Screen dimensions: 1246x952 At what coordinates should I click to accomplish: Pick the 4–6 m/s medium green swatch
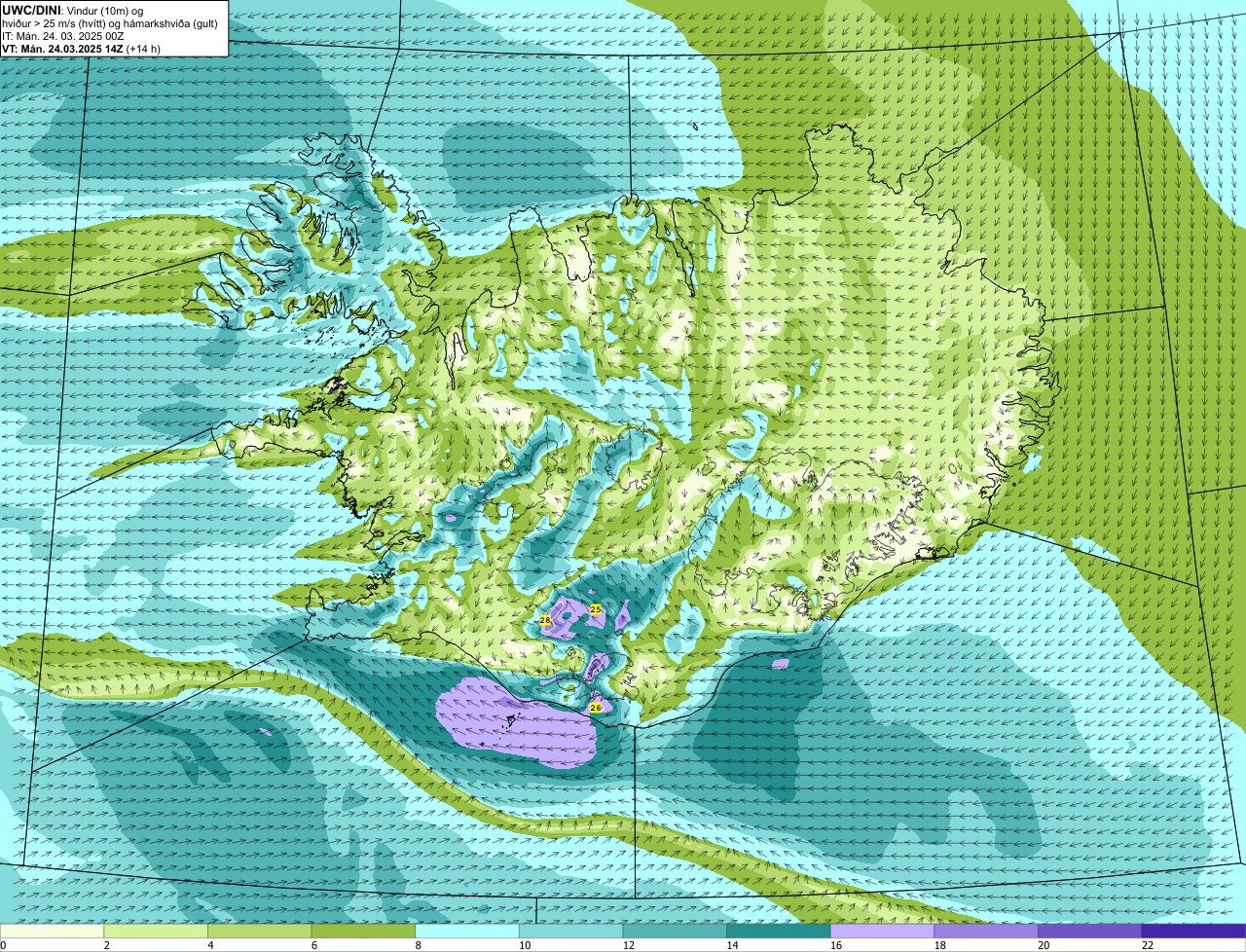click(259, 931)
